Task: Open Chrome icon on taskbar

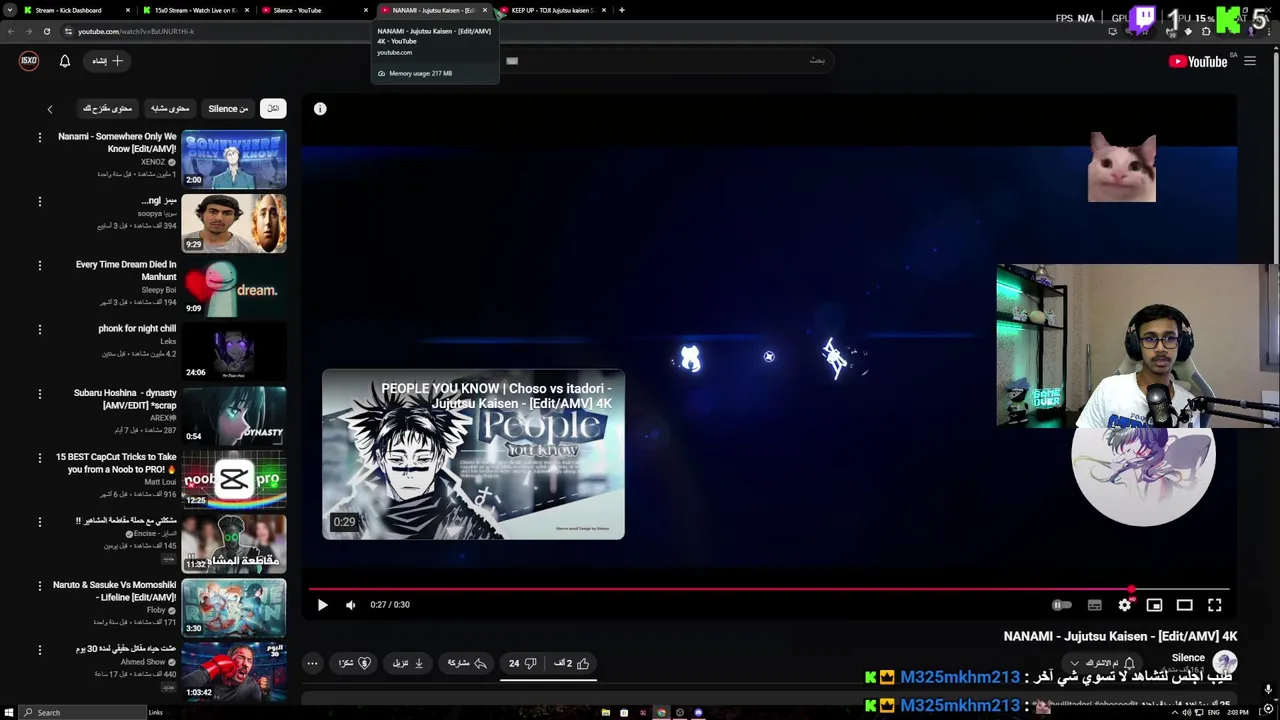Action: [661, 712]
